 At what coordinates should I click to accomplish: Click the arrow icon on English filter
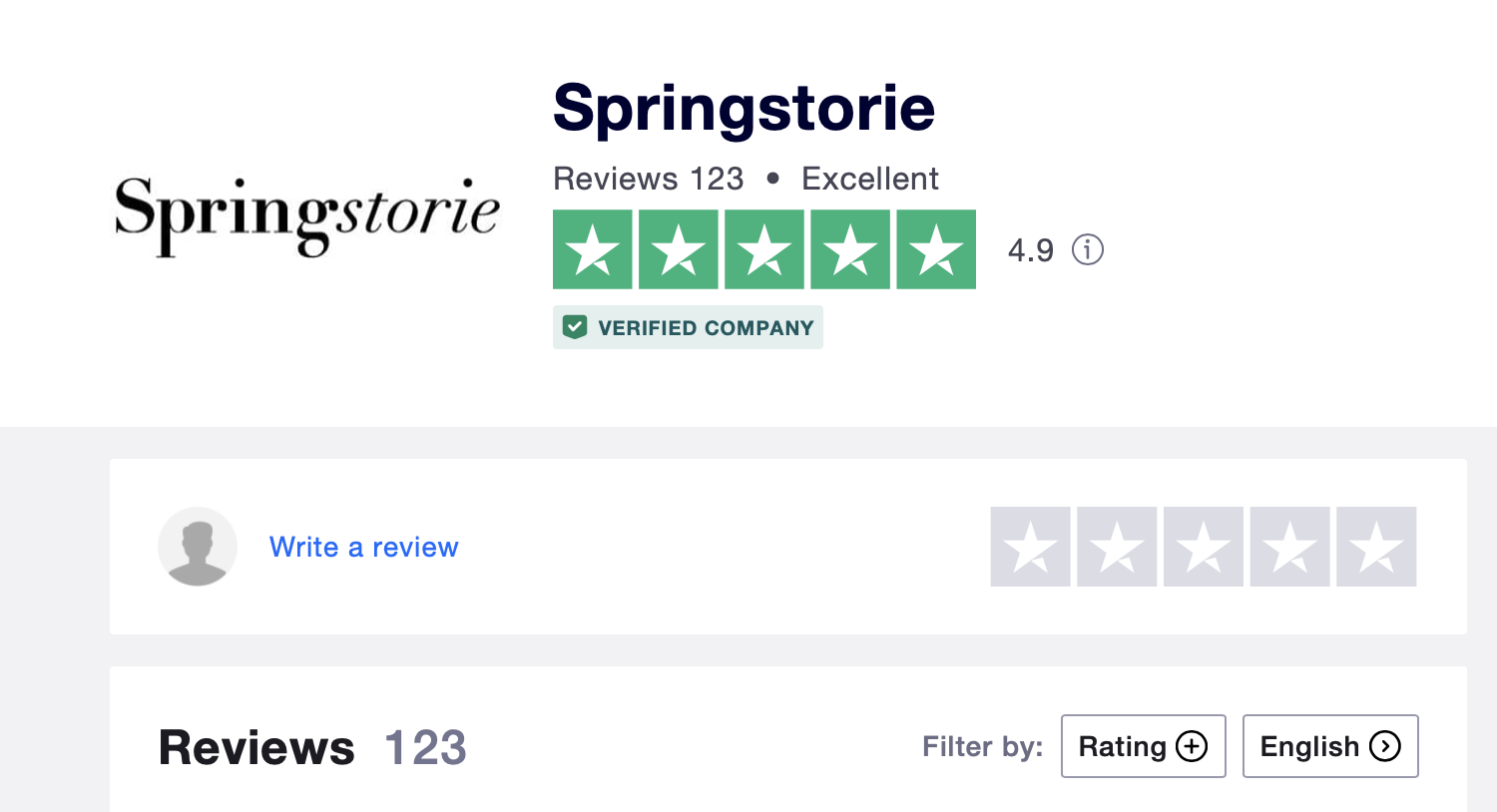coord(1385,746)
